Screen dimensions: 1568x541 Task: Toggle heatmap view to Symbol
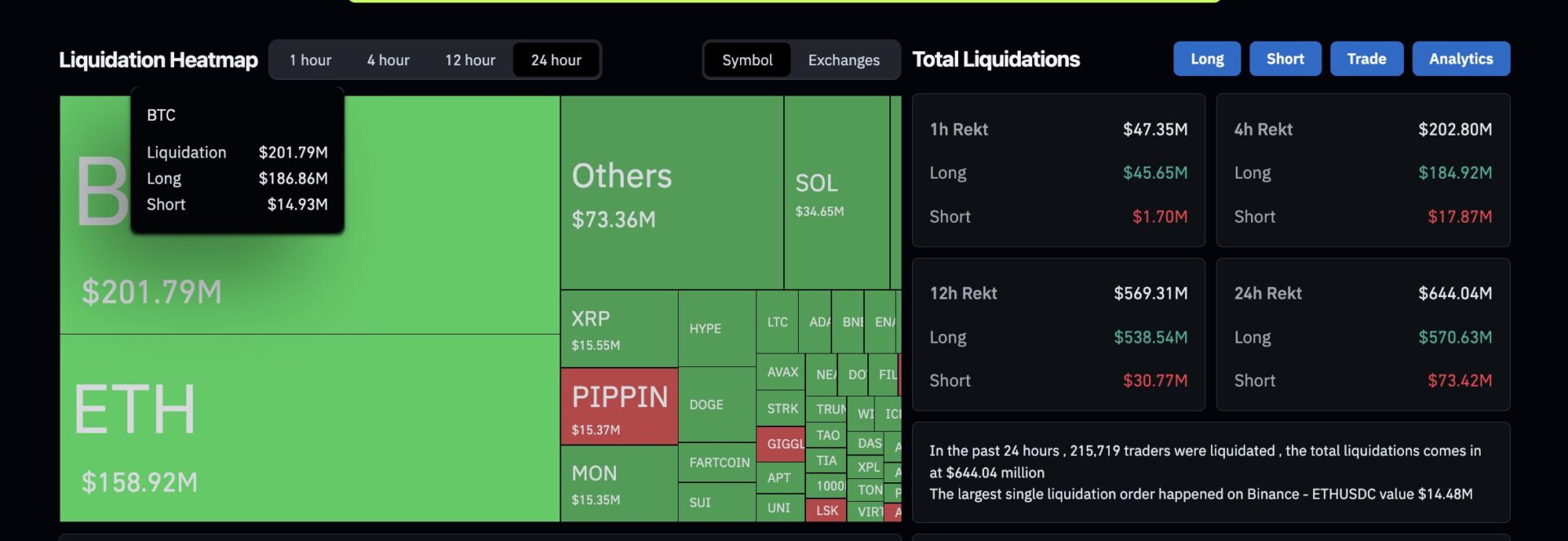click(x=747, y=60)
